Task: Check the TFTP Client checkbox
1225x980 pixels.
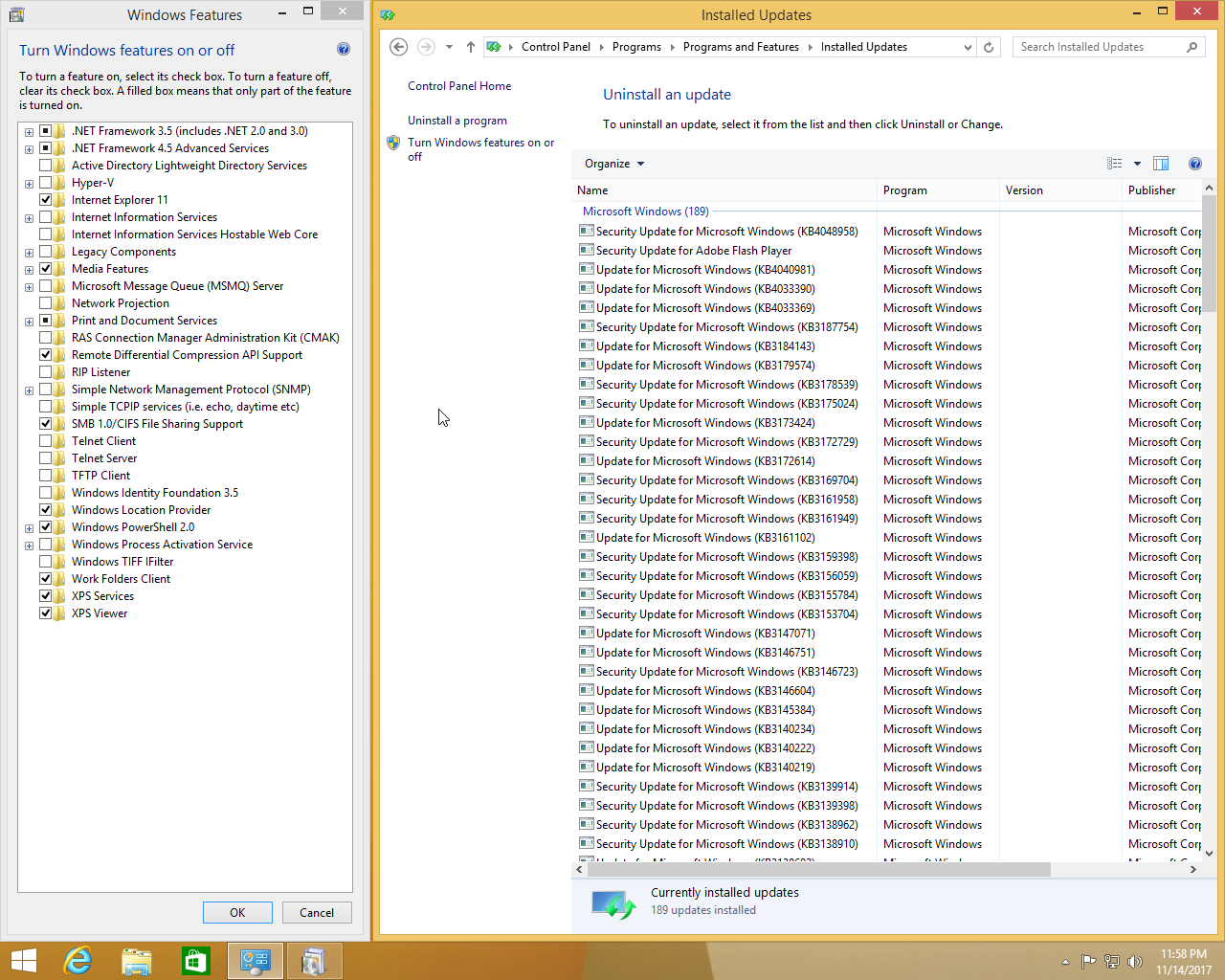Action: 45,476
